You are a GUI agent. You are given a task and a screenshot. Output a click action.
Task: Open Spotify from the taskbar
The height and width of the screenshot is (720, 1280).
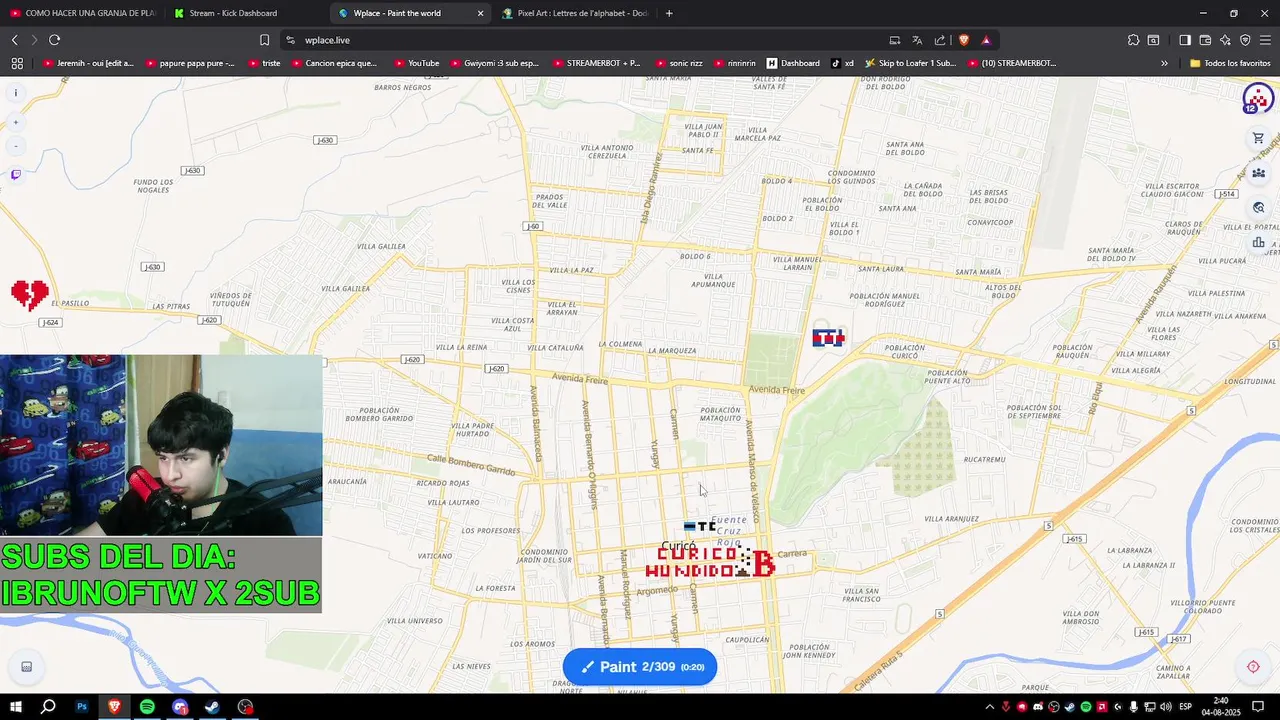(x=147, y=707)
